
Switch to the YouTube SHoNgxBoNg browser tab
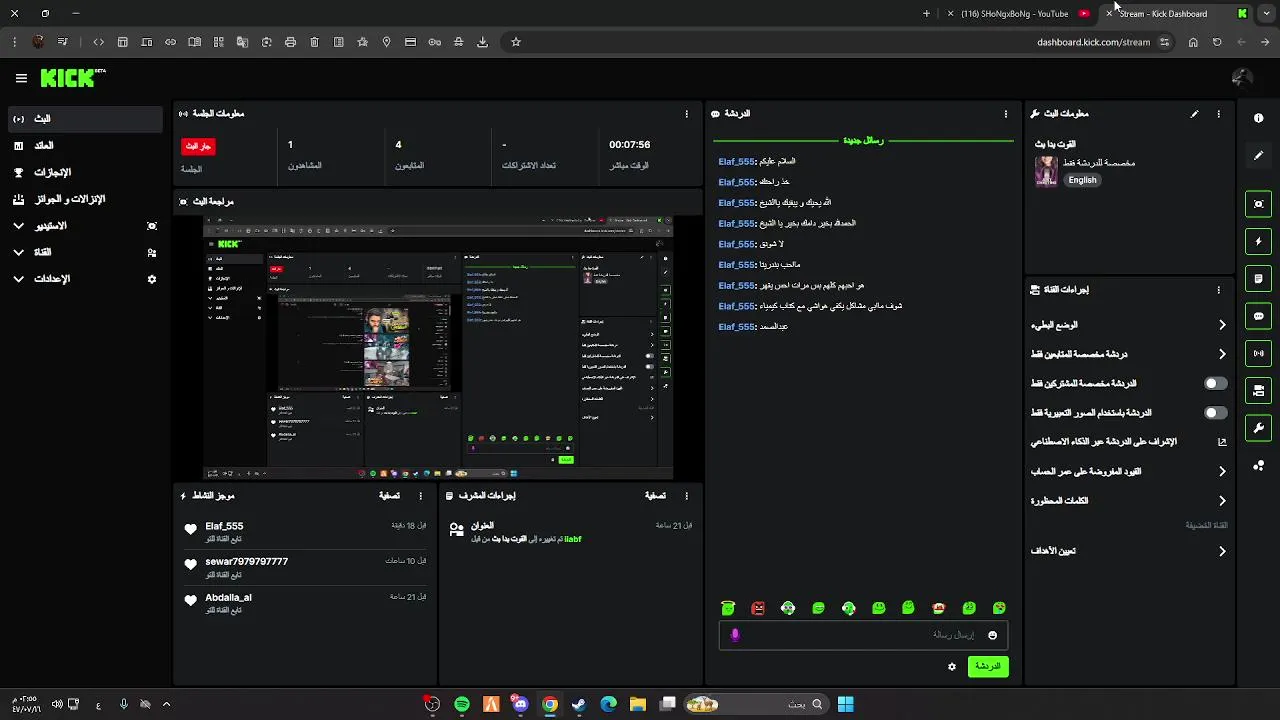click(x=1018, y=14)
